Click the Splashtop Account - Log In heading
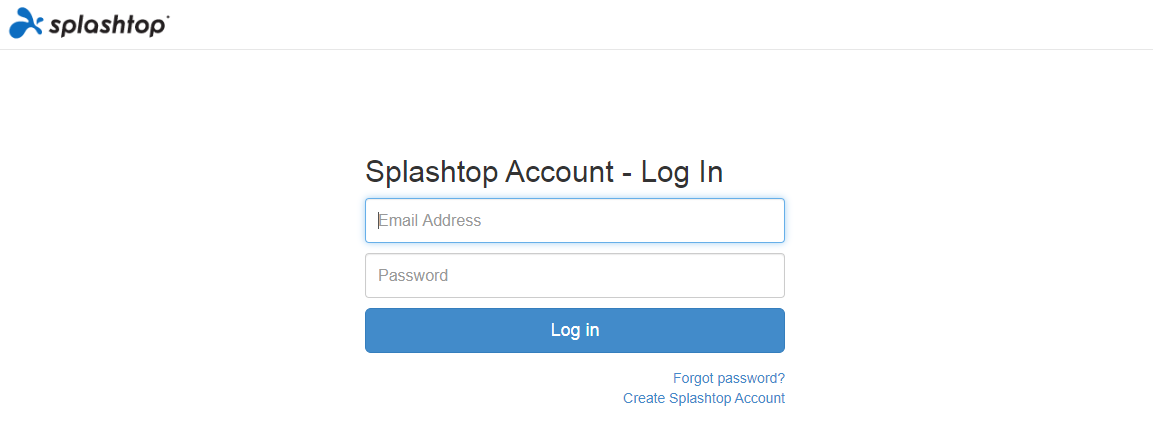This screenshot has height=421, width=1153. click(544, 172)
